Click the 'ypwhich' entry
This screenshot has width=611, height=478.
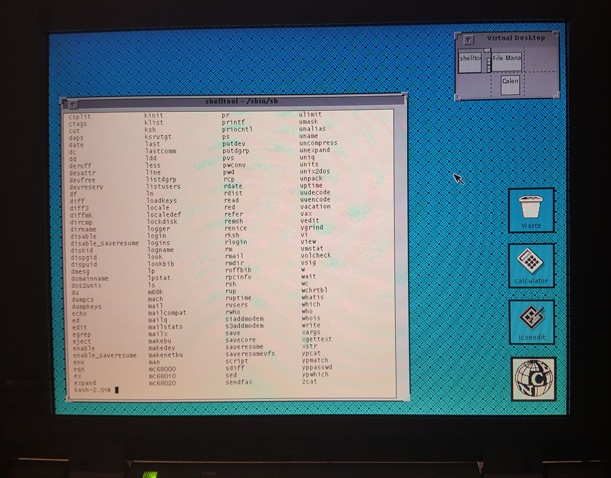pos(315,374)
